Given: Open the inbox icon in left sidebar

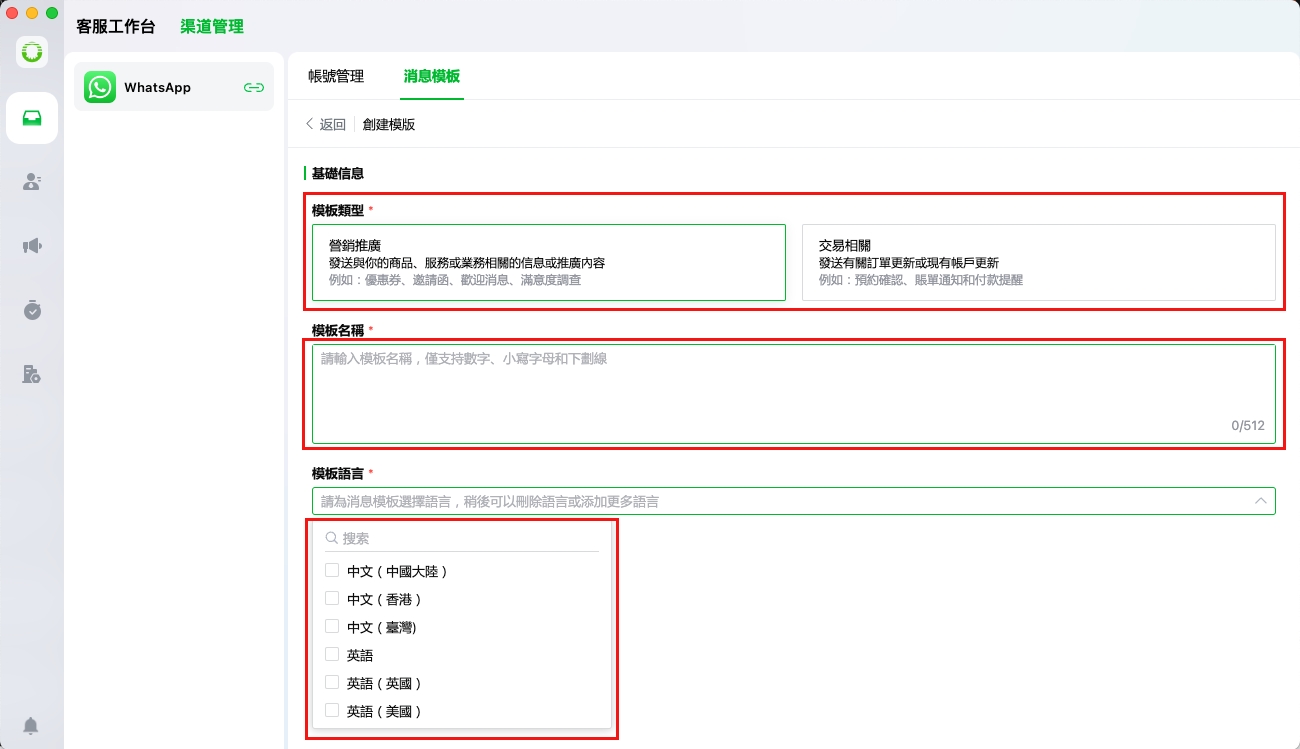Looking at the screenshot, I should (32, 118).
